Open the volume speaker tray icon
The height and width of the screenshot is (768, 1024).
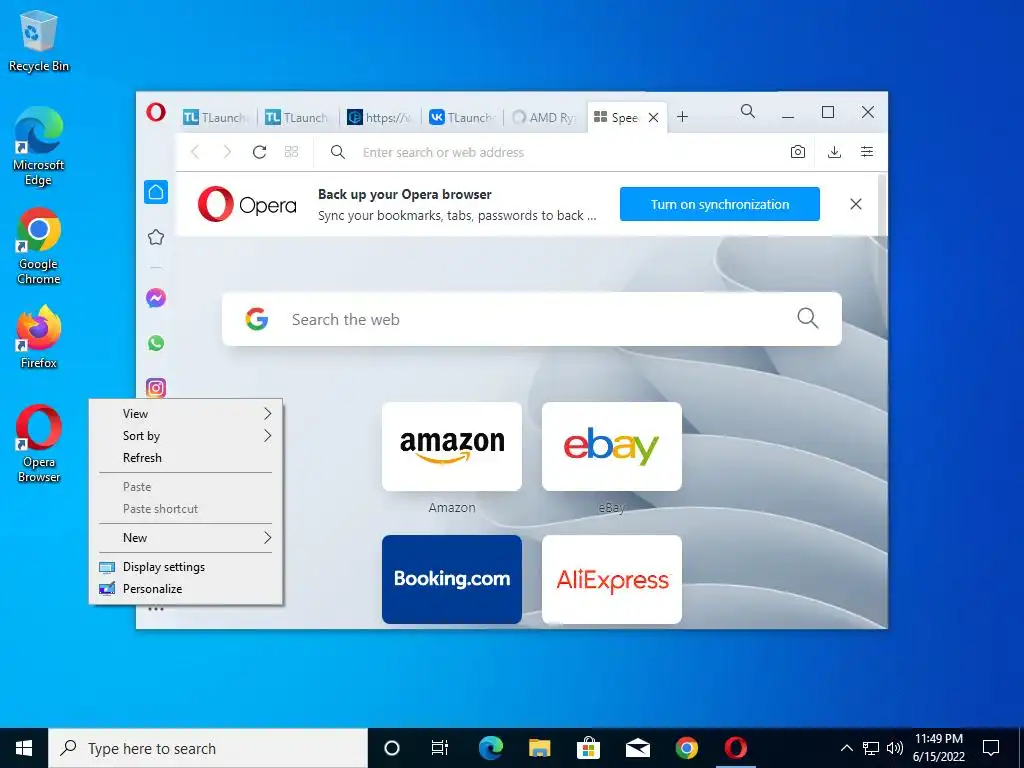(x=895, y=748)
